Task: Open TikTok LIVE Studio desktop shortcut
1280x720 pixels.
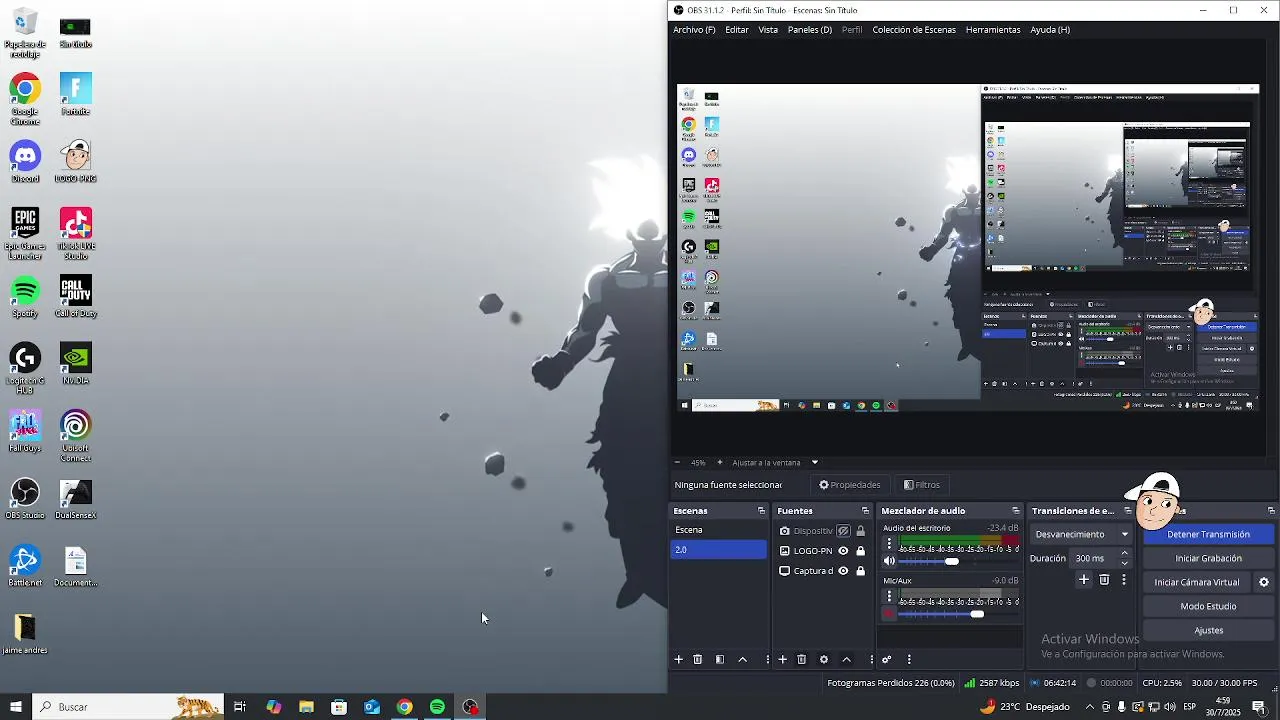Action: point(75,233)
